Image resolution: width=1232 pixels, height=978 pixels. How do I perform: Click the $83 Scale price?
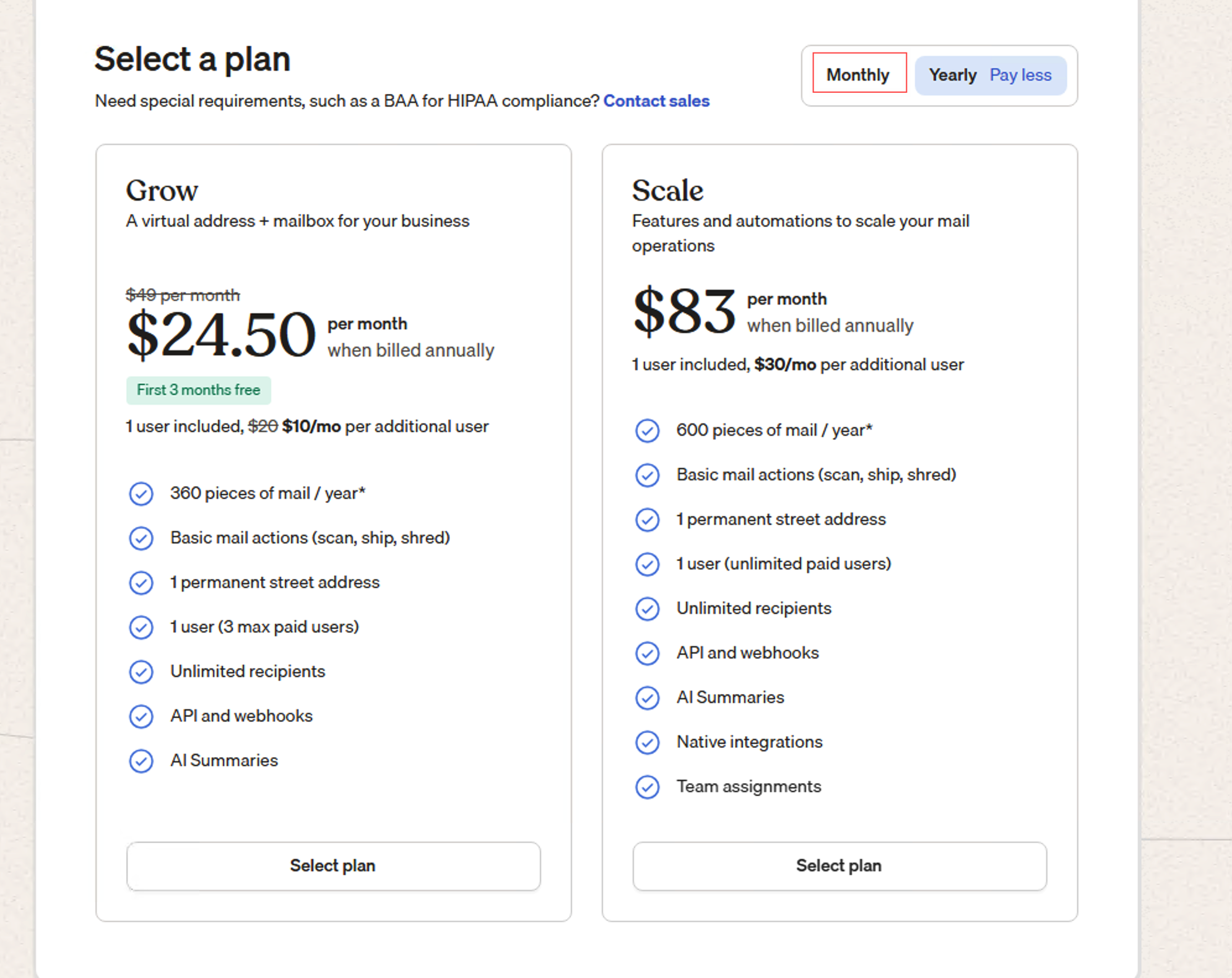(x=684, y=311)
